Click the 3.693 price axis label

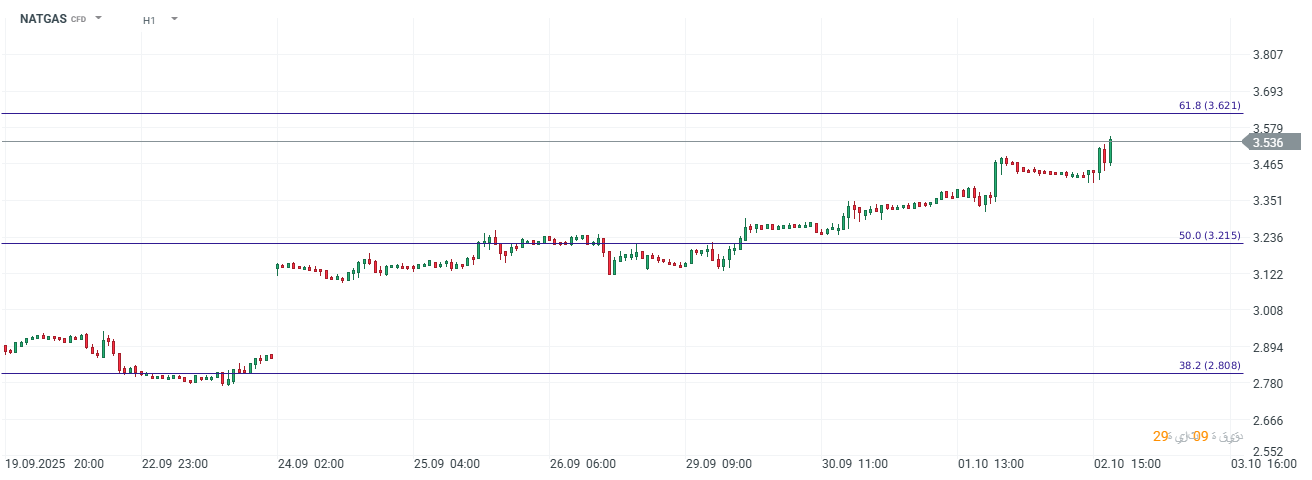pos(1268,92)
